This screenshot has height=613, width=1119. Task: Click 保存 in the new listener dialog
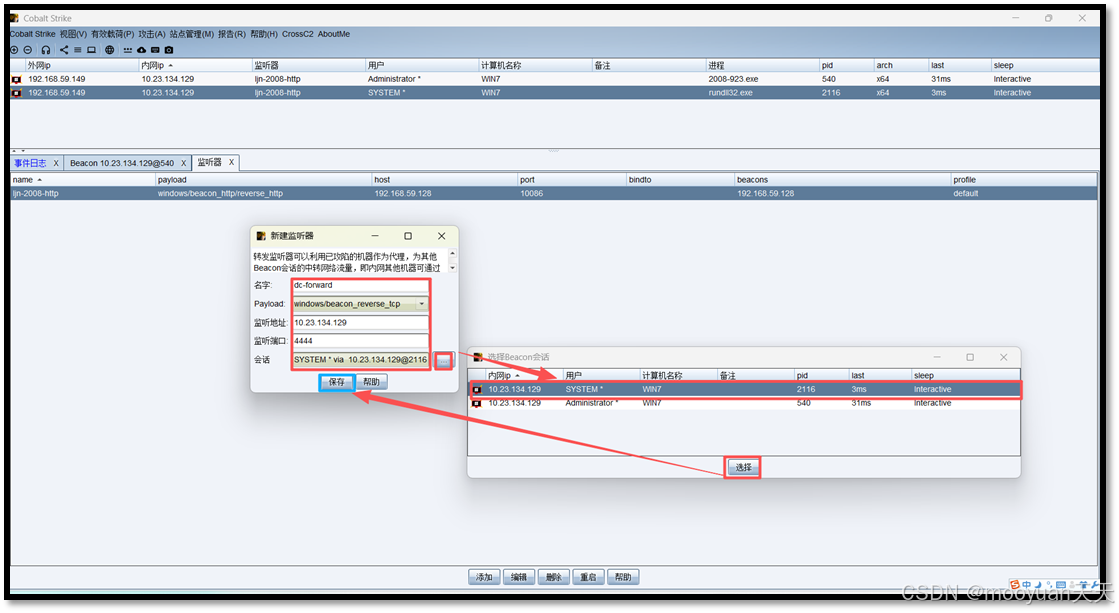(337, 383)
